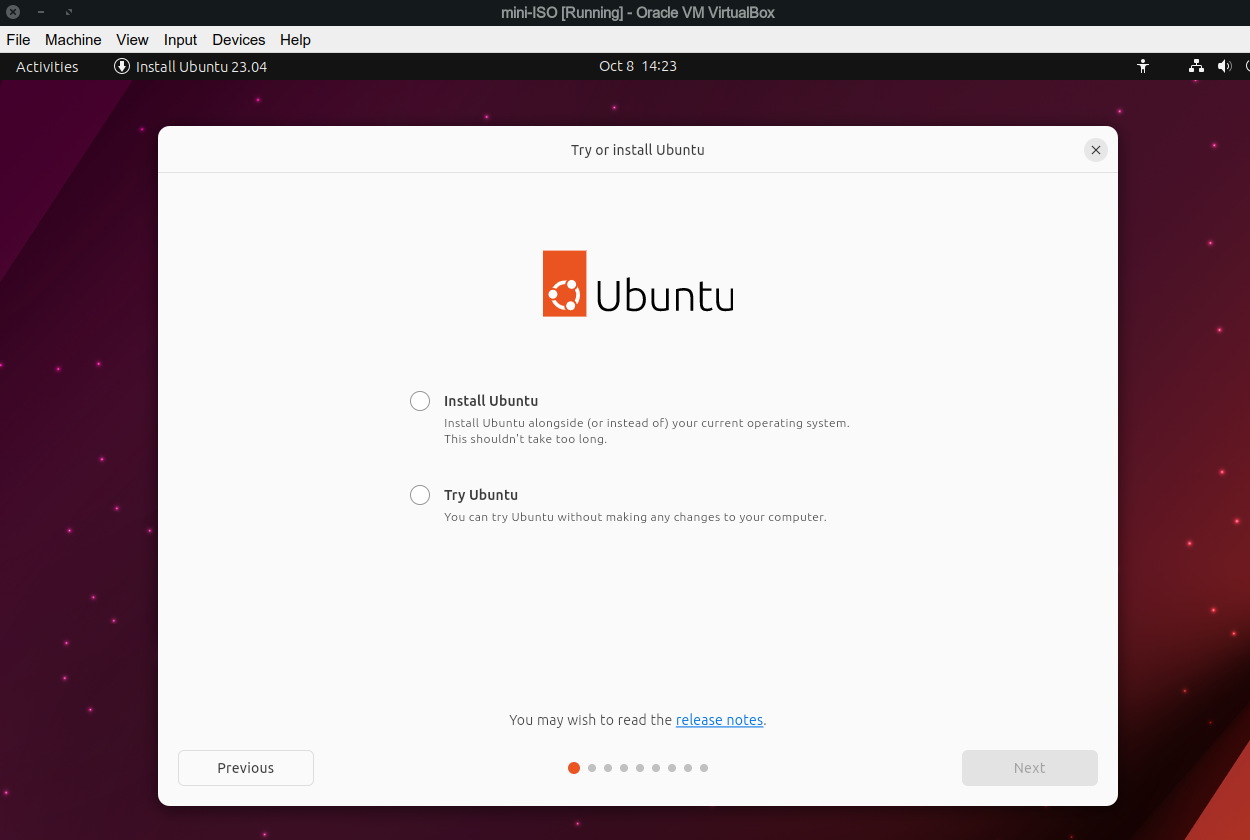Open the release notes link
The image size is (1250, 840).
719,719
